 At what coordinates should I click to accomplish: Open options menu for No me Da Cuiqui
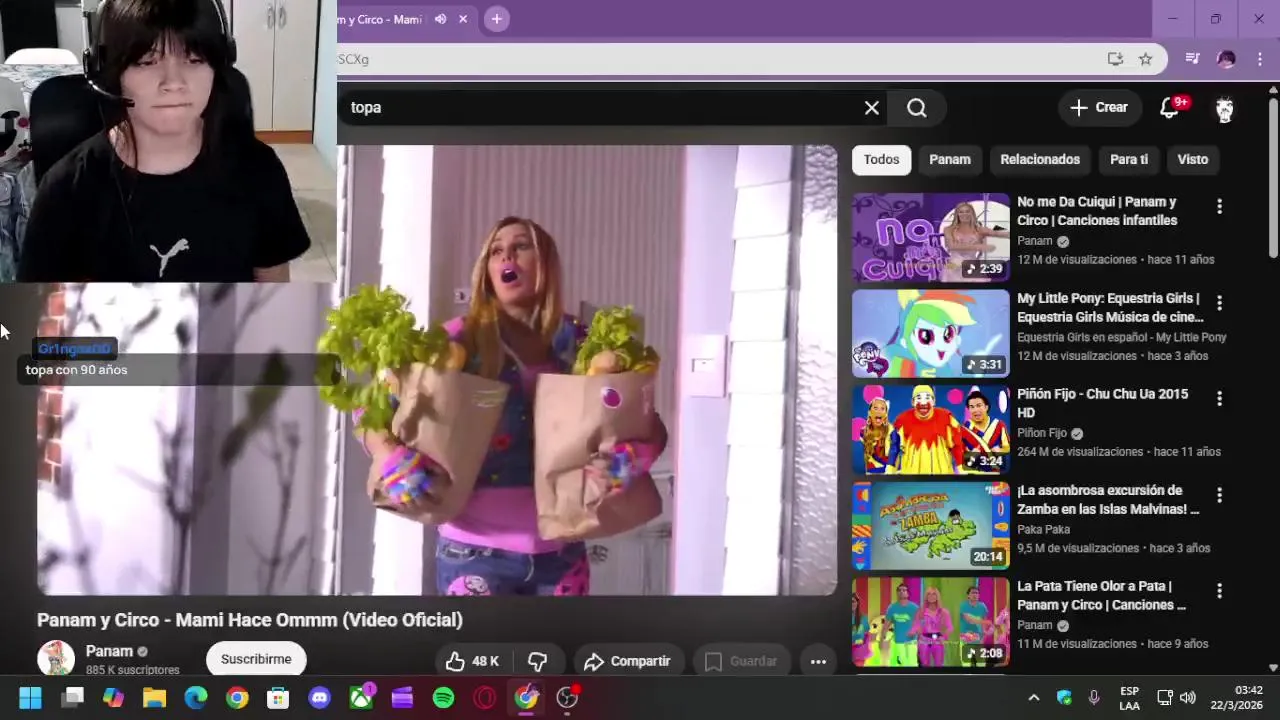pyautogui.click(x=1219, y=207)
